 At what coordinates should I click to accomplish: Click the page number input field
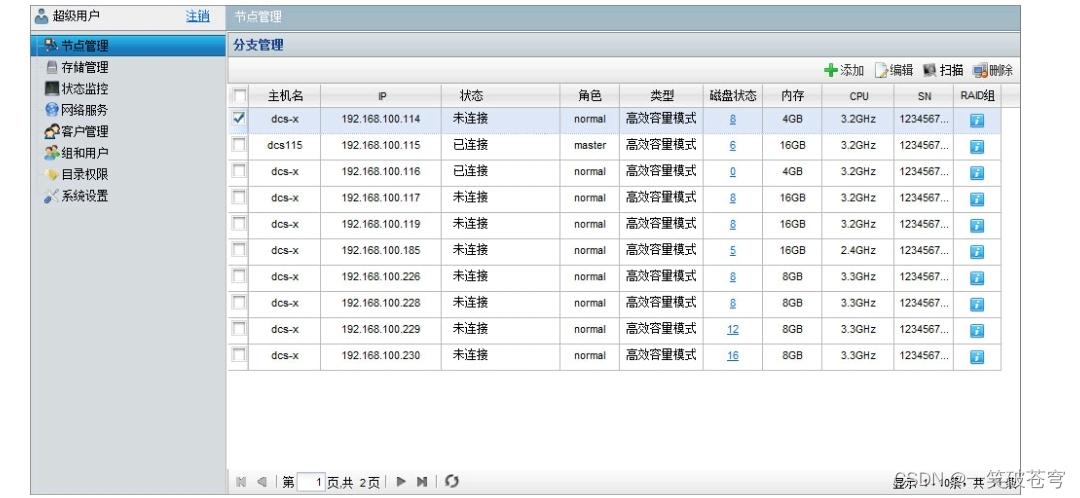point(311,482)
